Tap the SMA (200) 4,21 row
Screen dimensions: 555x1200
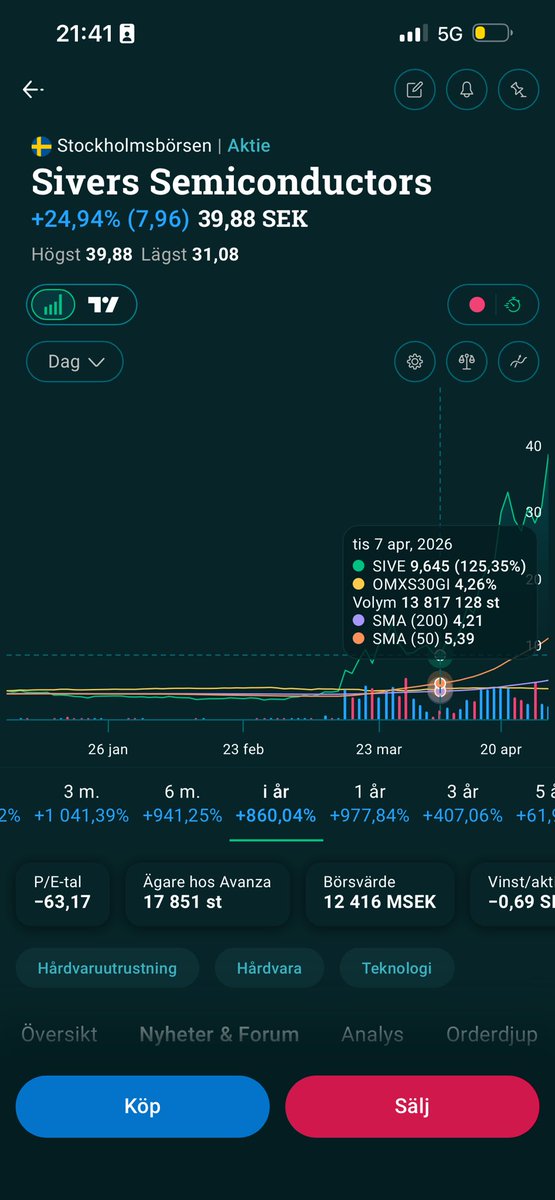pos(420,622)
